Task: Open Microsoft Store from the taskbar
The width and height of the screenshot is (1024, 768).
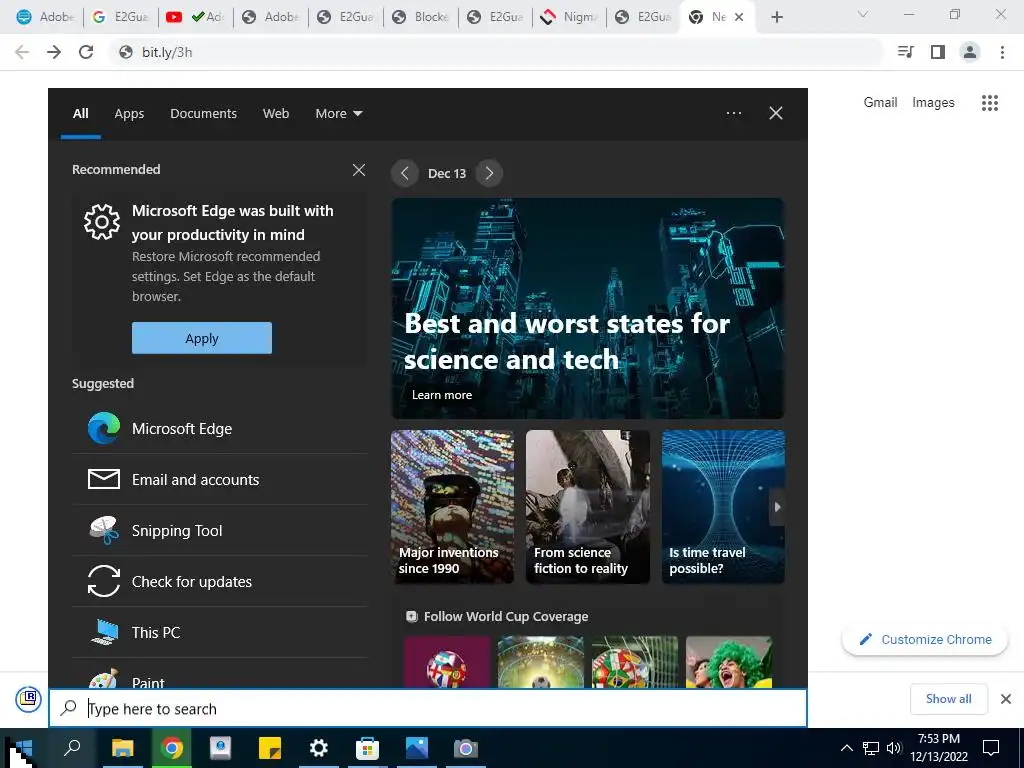Action: pos(368,748)
